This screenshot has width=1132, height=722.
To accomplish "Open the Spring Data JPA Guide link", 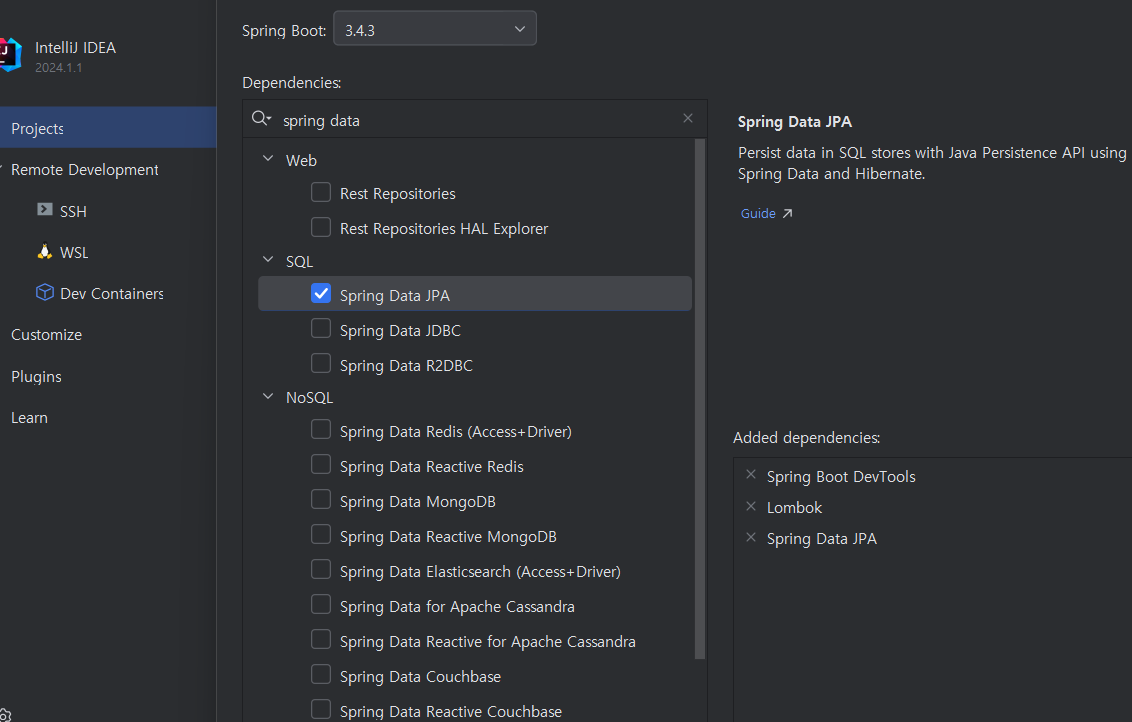I will tap(758, 213).
